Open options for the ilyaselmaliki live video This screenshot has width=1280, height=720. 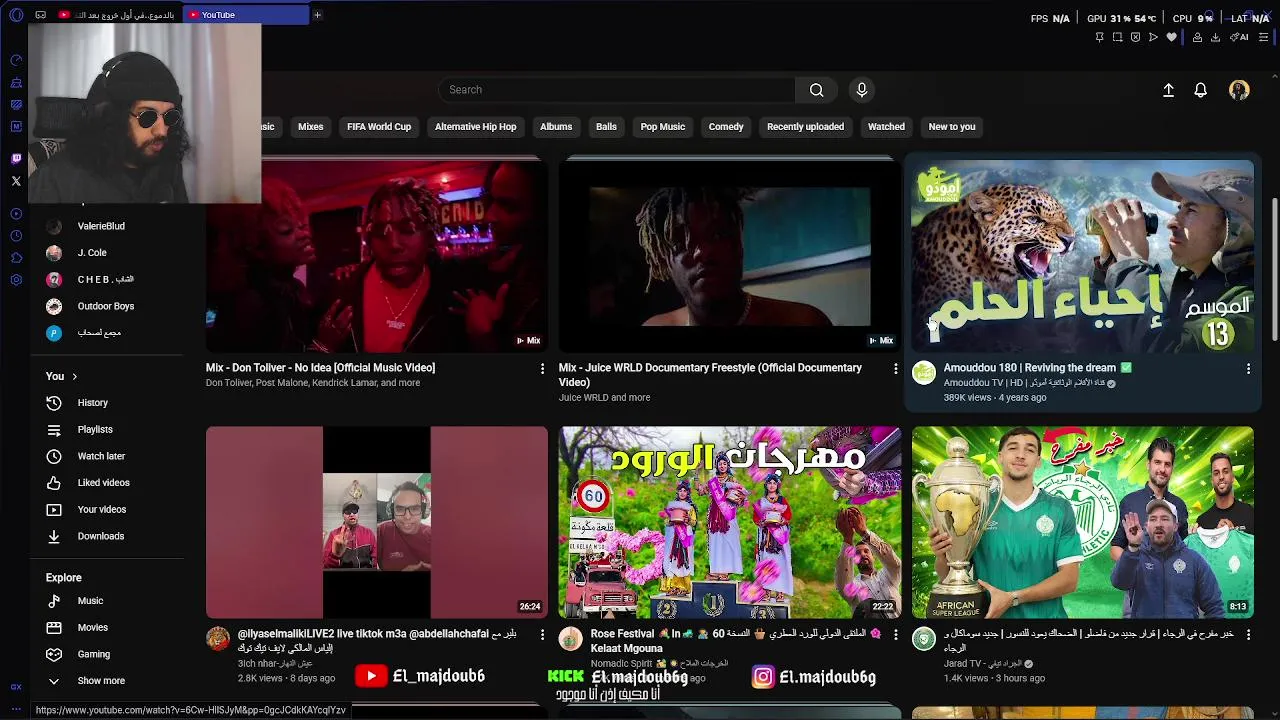tap(543, 635)
